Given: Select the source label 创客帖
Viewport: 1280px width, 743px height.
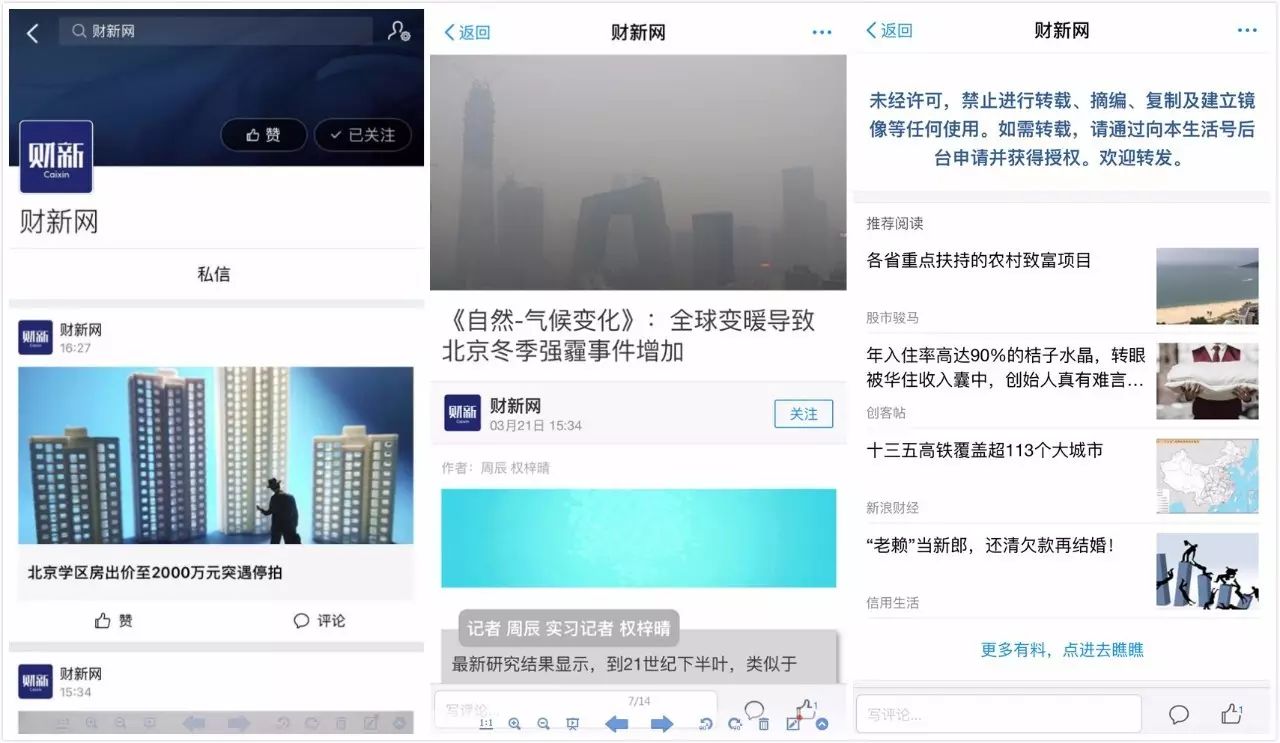Looking at the screenshot, I should point(886,412).
